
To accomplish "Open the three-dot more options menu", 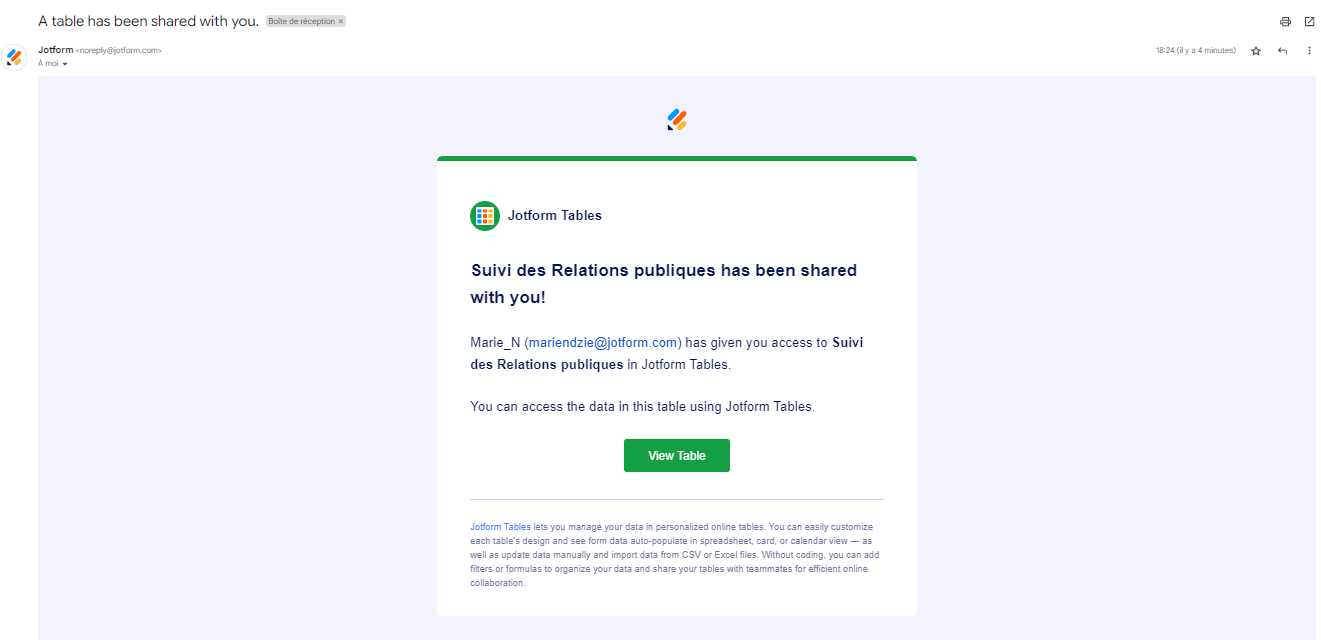I will click(1309, 51).
